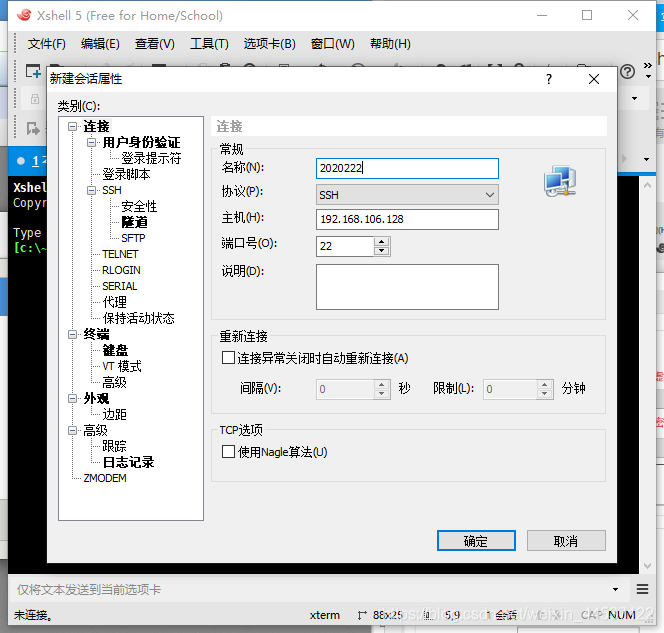The width and height of the screenshot is (664, 633).
Task: Select 安全性 in category tree
Action: pos(139,206)
